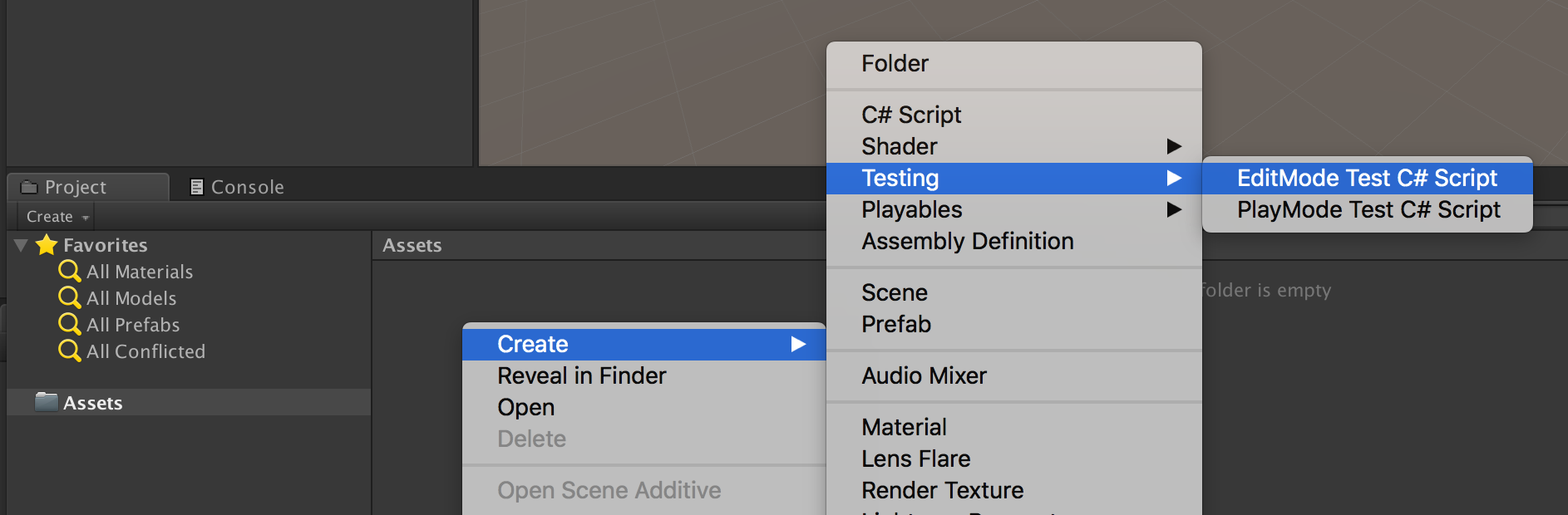Image resolution: width=1568 pixels, height=515 pixels.
Task: Expand the Shader submenu arrow
Action: point(1174,146)
